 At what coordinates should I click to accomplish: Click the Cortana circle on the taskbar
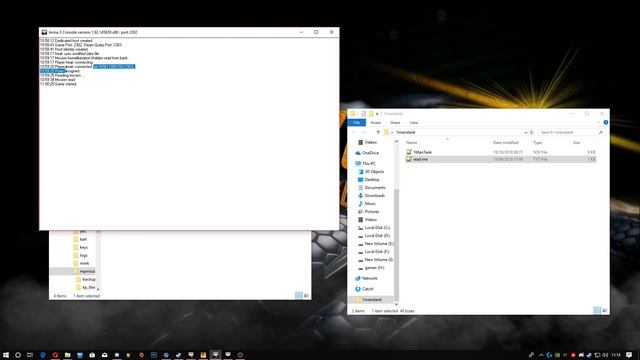[x=18, y=355]
